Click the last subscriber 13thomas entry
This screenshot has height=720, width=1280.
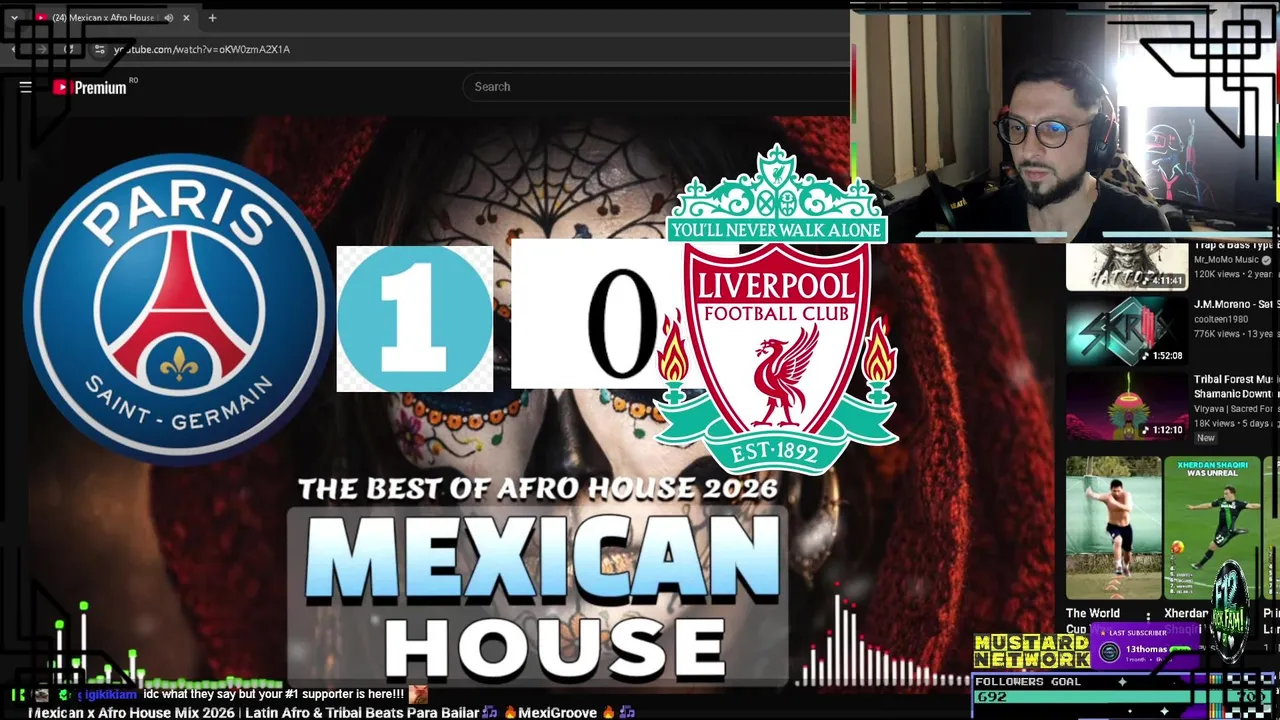click(x=1146, y=648)
